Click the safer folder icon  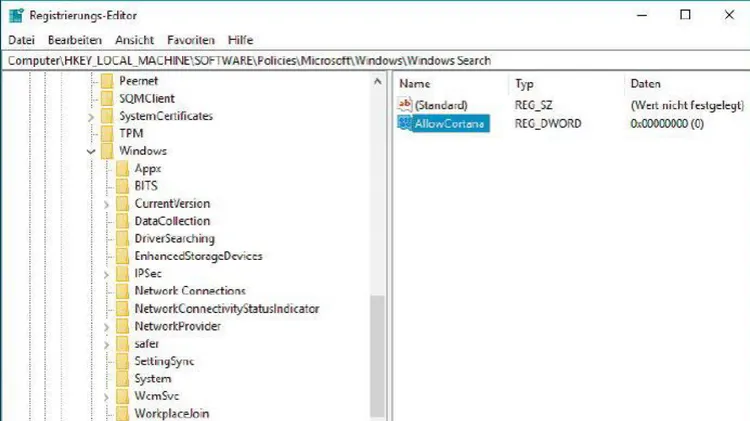[x=122, y=343]
